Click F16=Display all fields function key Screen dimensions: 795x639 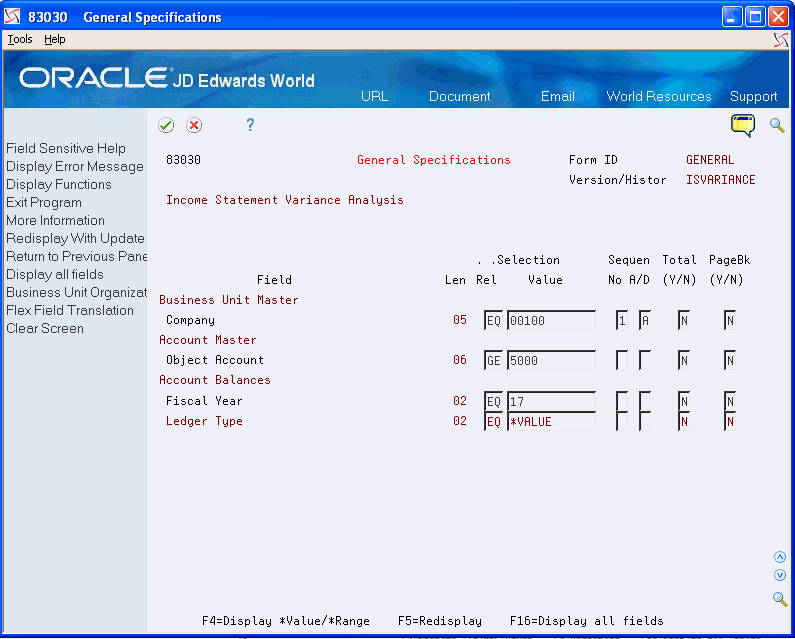click(x=587, y=621)
